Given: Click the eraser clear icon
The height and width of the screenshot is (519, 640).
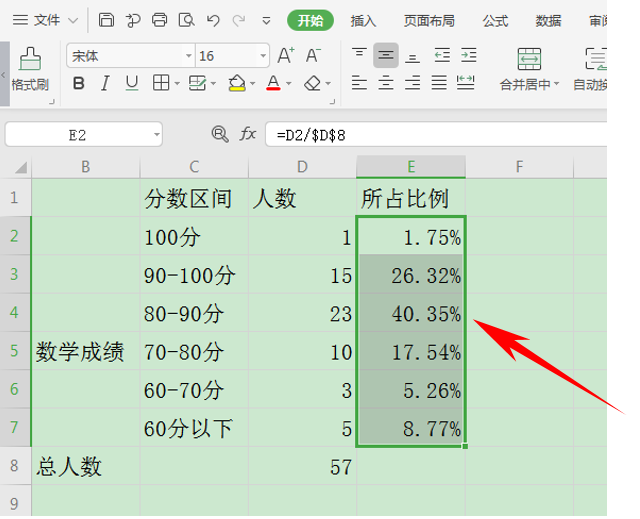Looking at the screenshot, I should [x=313, y=83].
